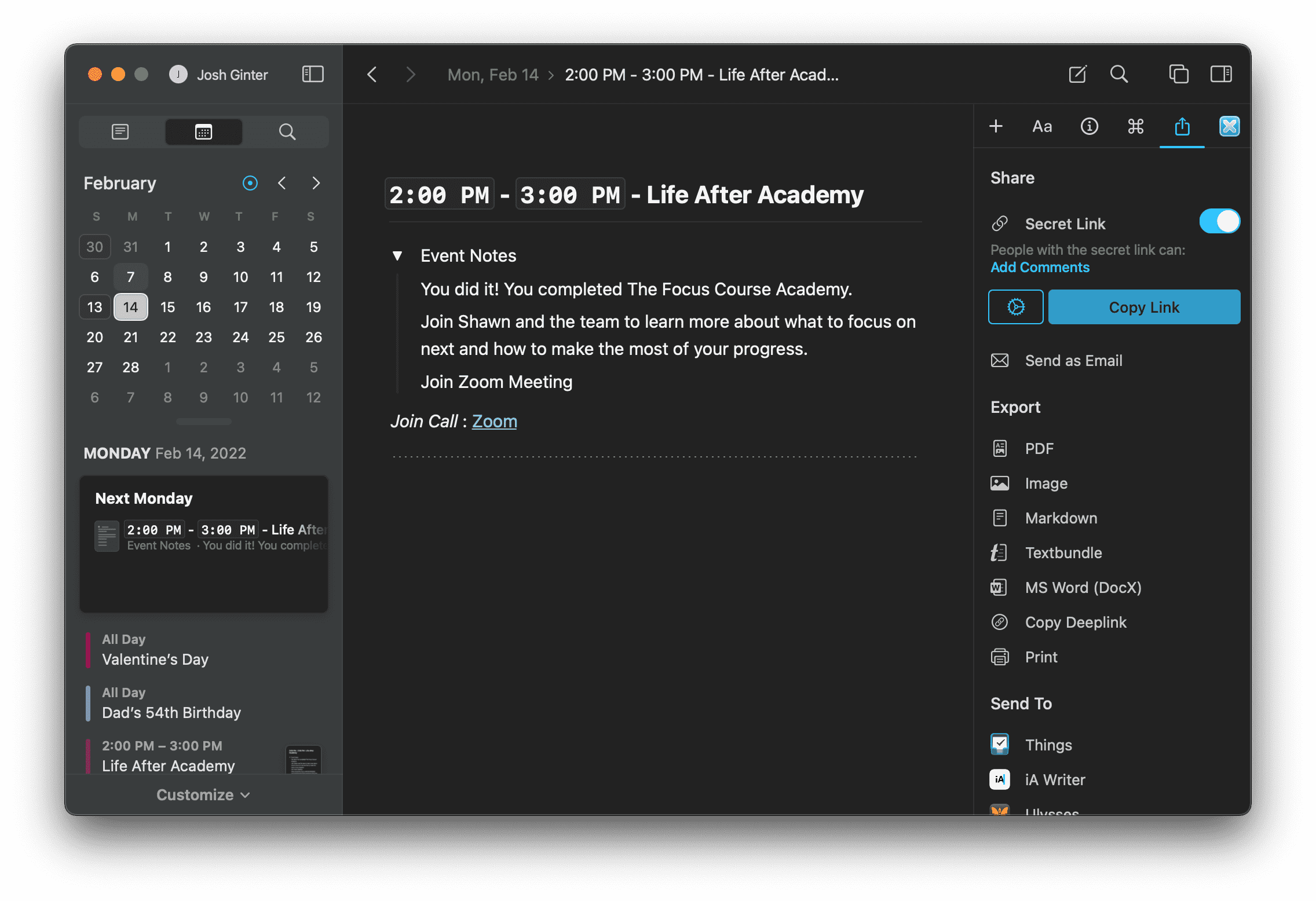Open search from the top toolbar
The image size is (1316, 901).
point(1119,74)
